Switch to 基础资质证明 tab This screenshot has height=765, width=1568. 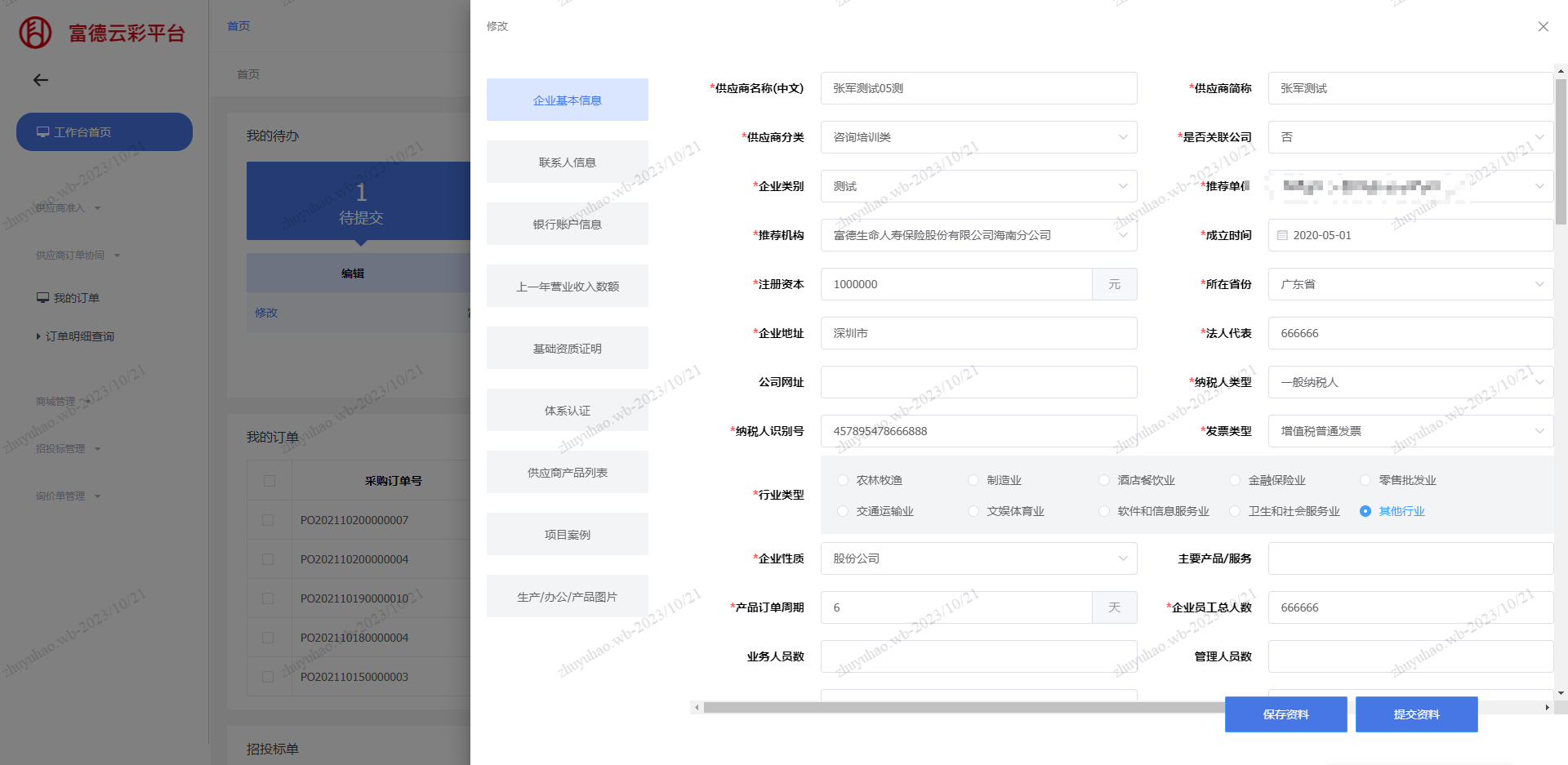pos(568,348)
